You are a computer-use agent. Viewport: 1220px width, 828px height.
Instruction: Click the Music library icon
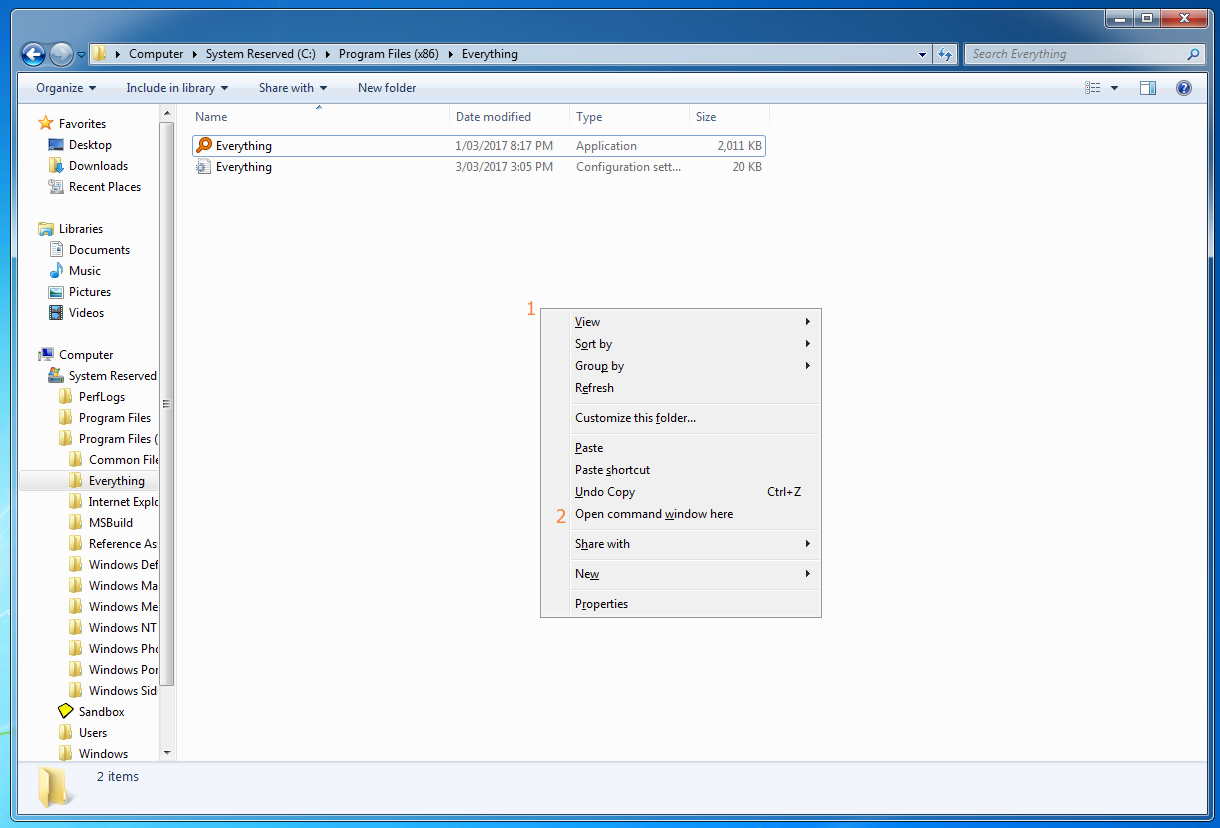56,271
